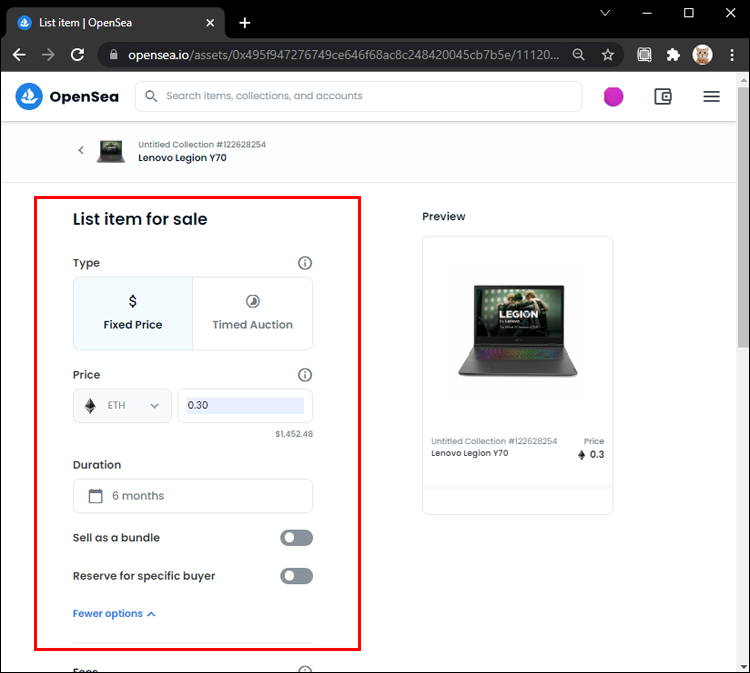This screenshot has height=673, width=750.
Task: Click the padlock site info icon
Action: click(113, 55)
